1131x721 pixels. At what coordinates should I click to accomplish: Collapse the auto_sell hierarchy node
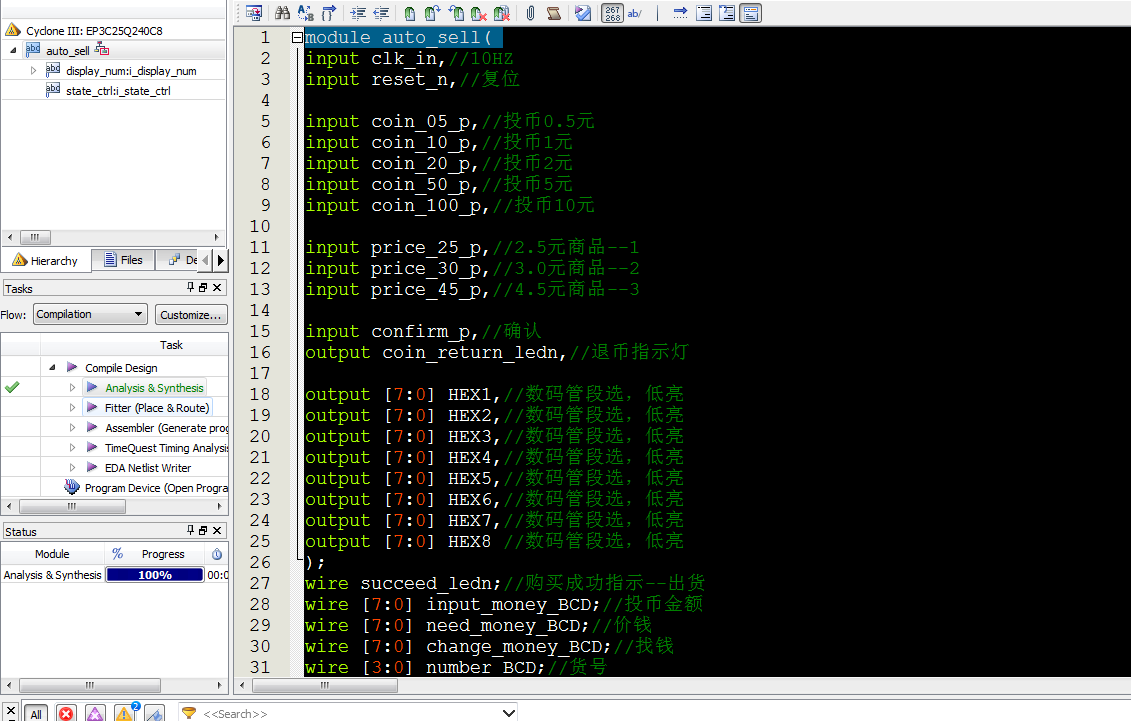tap(13, 50)
